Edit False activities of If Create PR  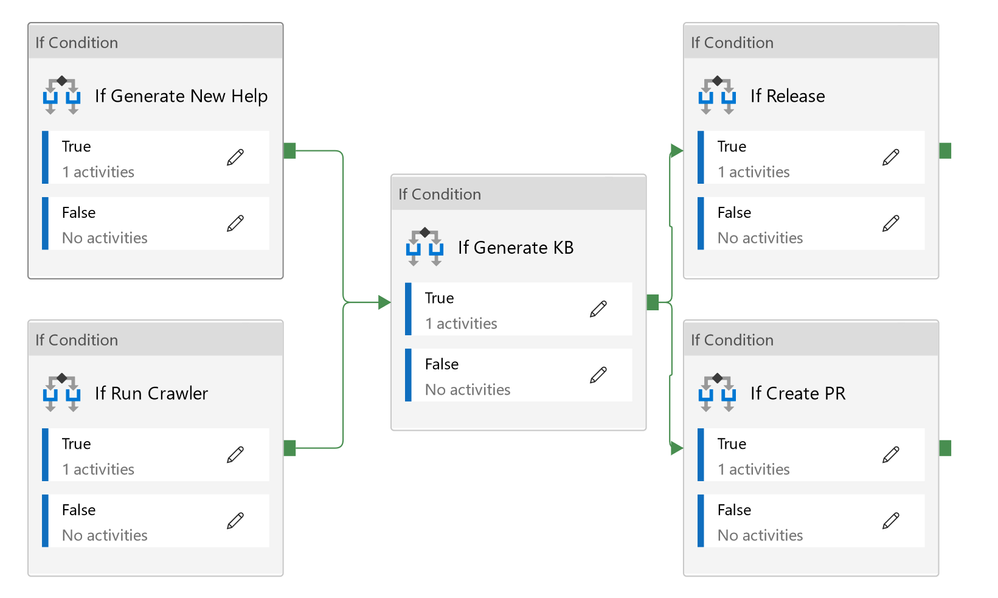891,521
